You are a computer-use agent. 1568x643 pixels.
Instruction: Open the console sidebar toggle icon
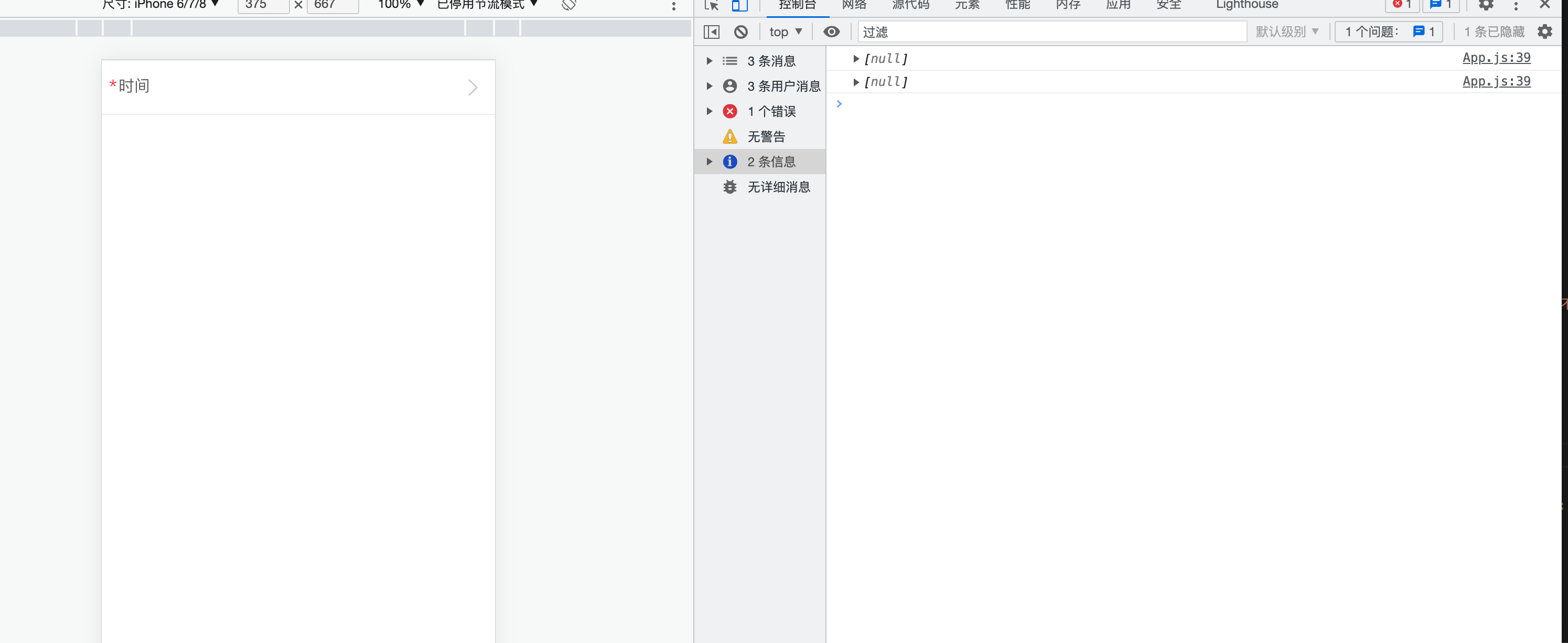(x=712, y=31)
